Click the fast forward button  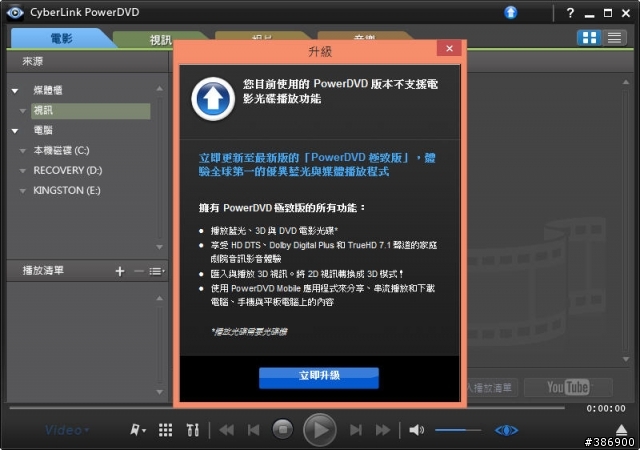382,430
